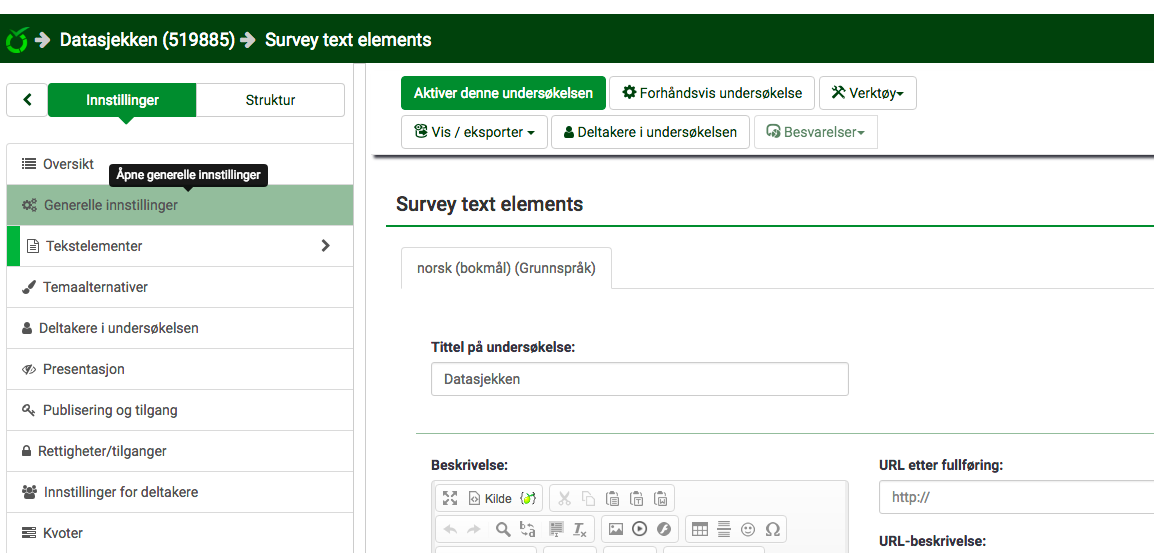Click the Find magnifier icon in editor
Screen dimensions: 1154x553
pos(503,529)
